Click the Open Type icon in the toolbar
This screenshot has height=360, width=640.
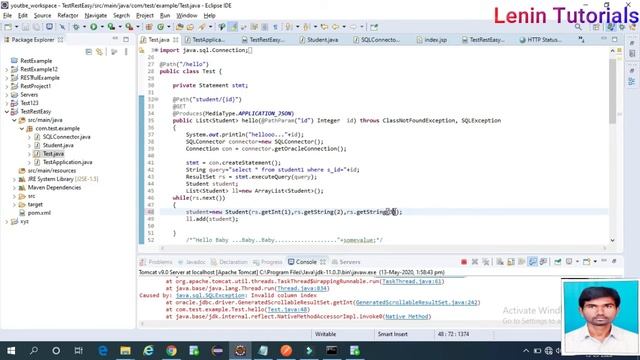(x=179, y=27)
